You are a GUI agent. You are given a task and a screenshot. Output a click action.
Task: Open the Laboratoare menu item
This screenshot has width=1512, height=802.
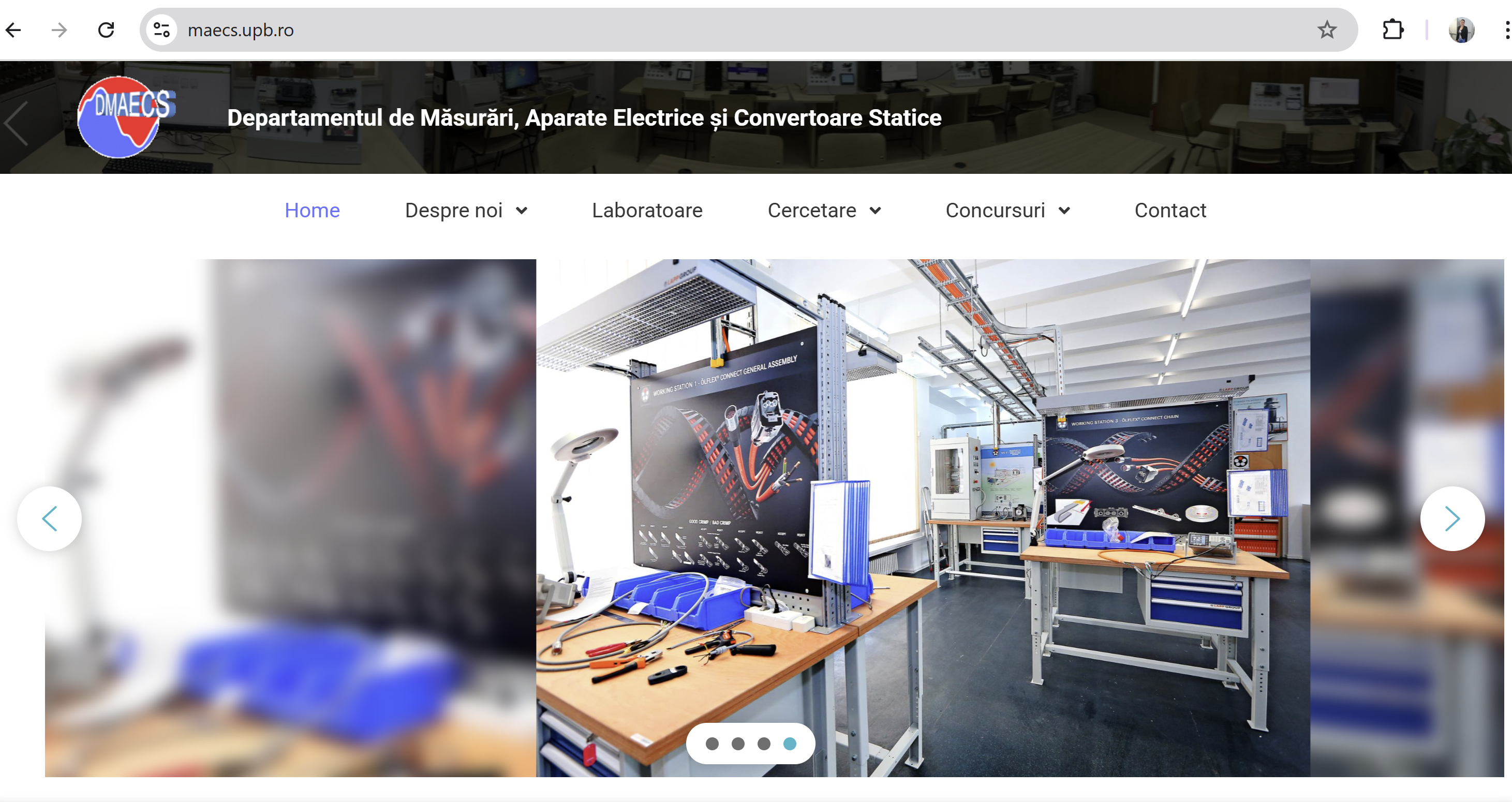647,210
